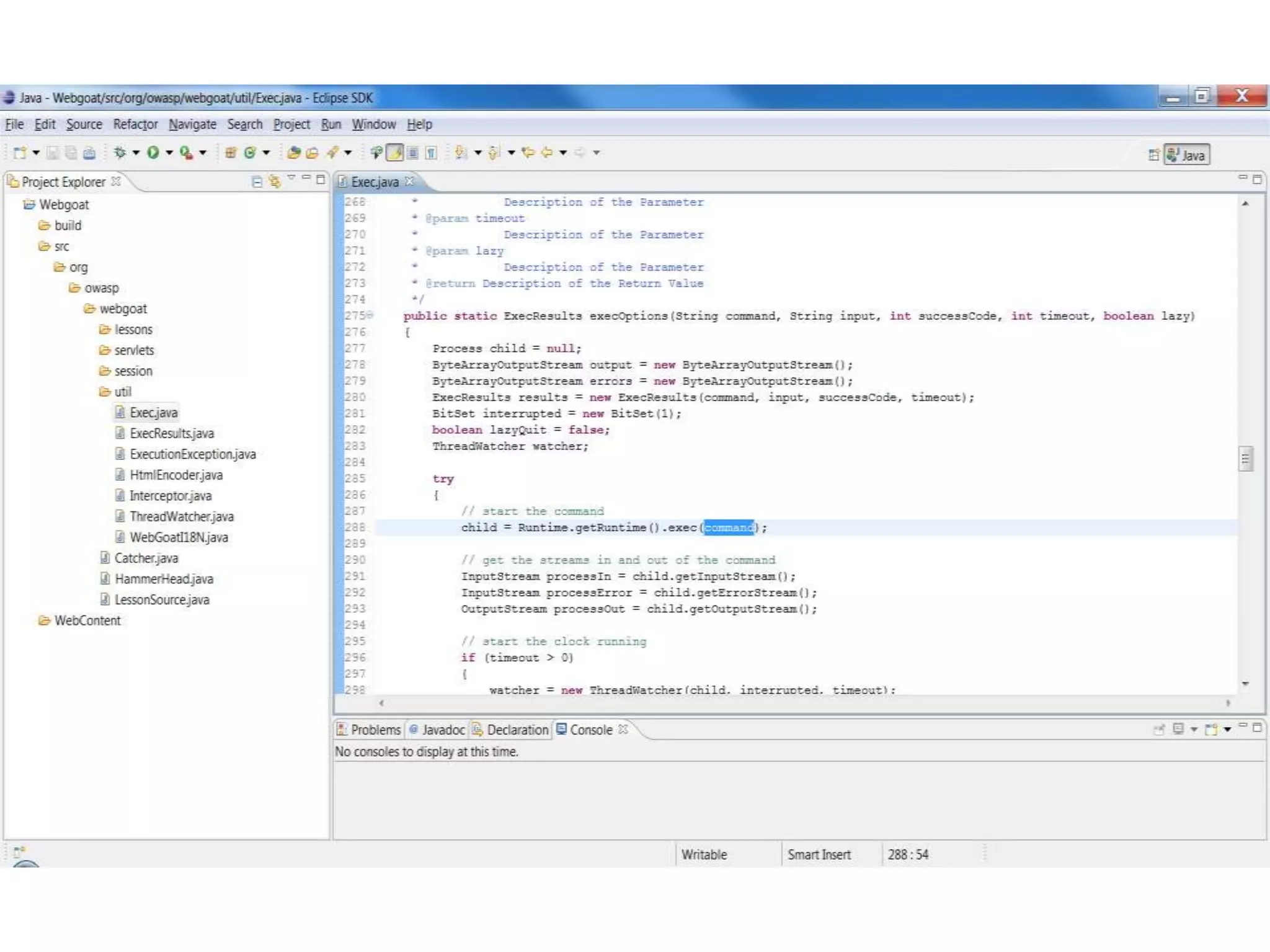The height and width of the screenshot is (952, 1270).
Task: Click Collapse All in Project Explorer
Action: pyautogui.click(x=257, y=181)
